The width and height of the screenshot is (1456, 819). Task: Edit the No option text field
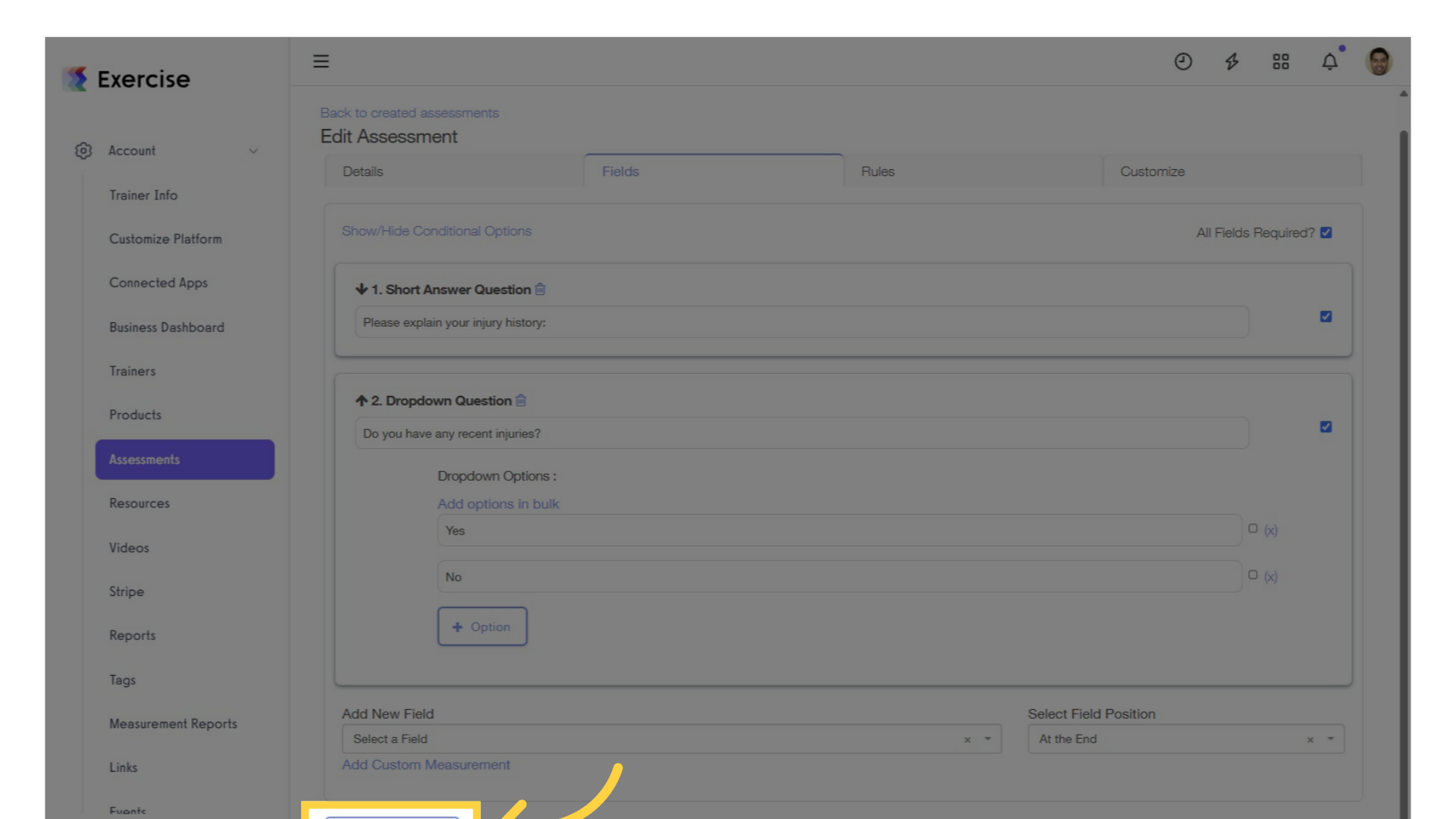pyautogui.click(x=839, y=576)
